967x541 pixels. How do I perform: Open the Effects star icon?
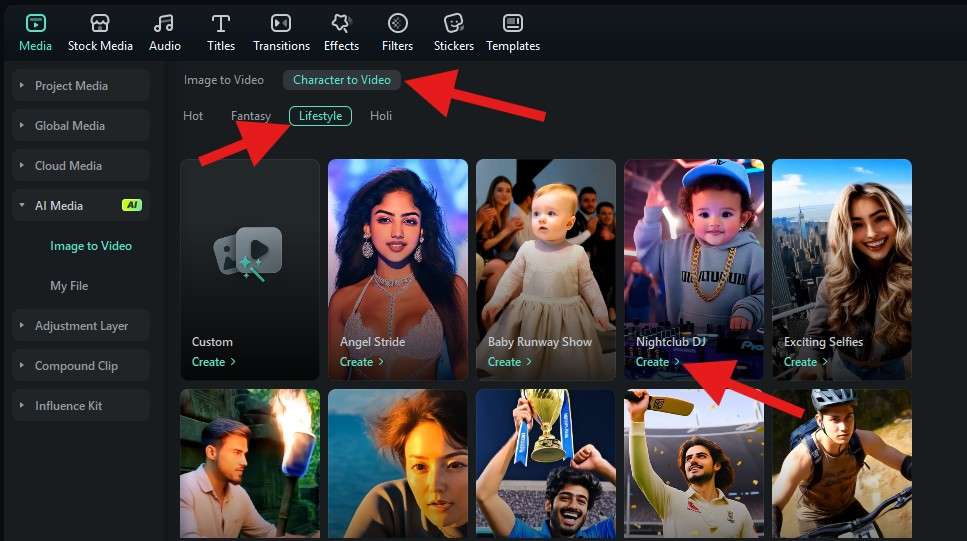pos(341,23)
